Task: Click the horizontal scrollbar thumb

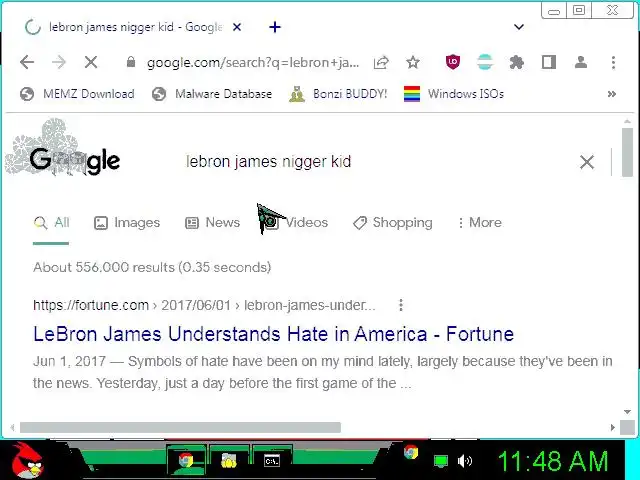Action: (x=180, y=427)
